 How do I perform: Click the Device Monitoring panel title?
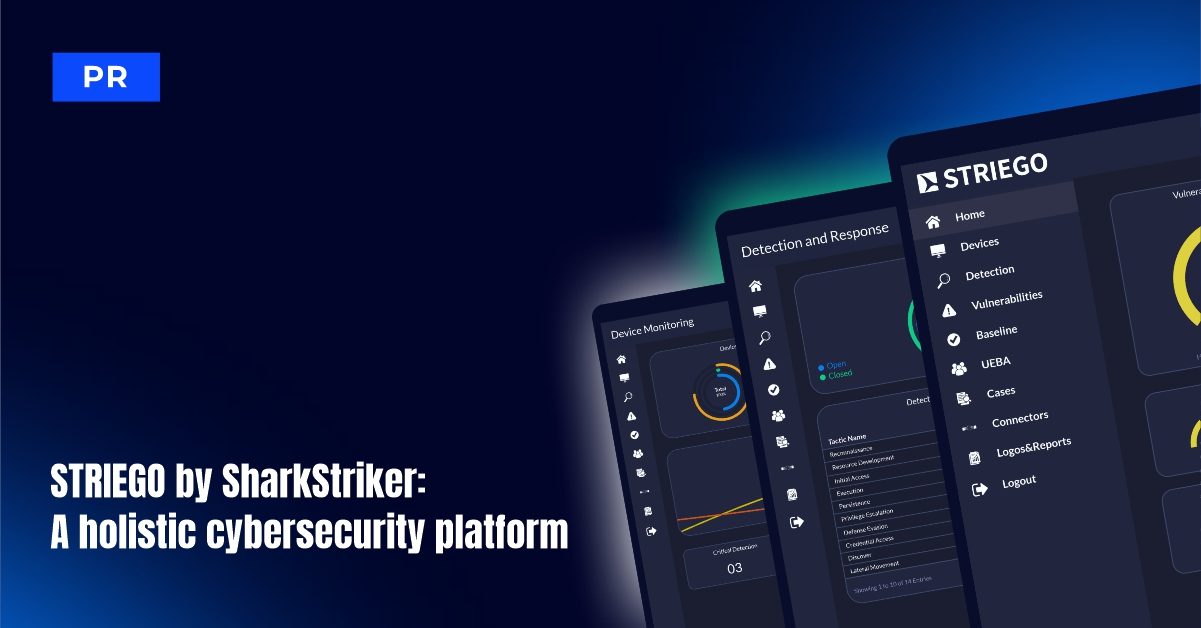click(x=652, y=327)
